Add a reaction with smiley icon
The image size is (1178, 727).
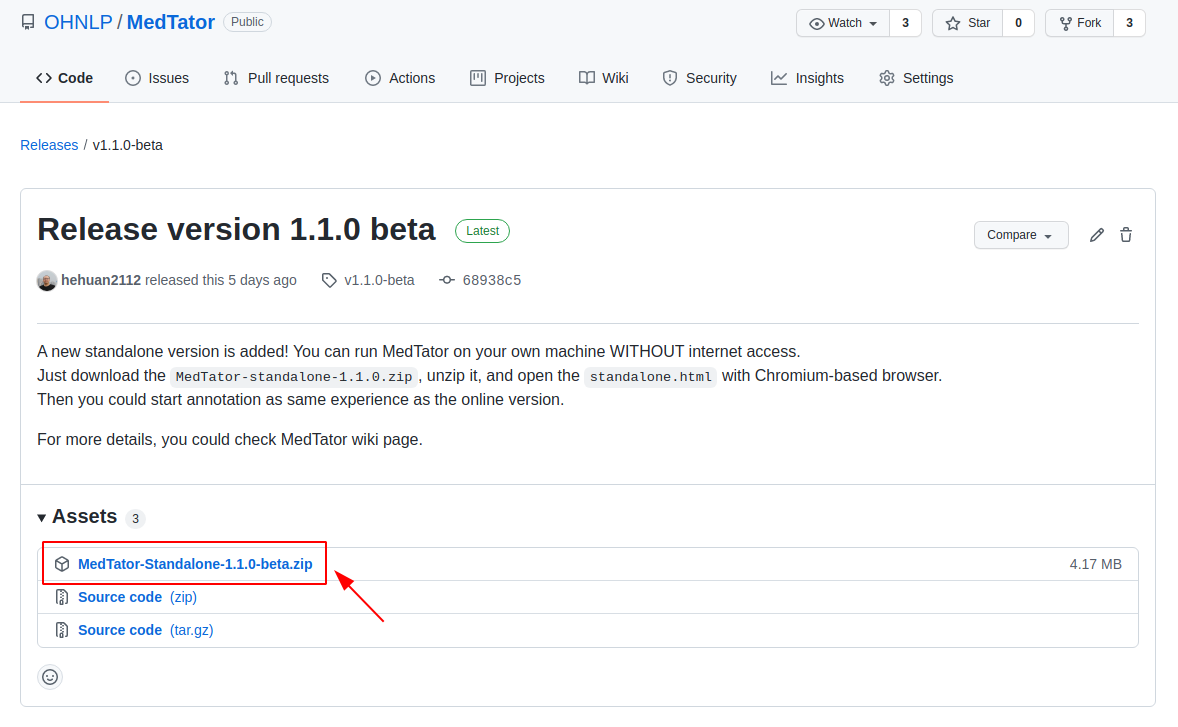[50, 677]
